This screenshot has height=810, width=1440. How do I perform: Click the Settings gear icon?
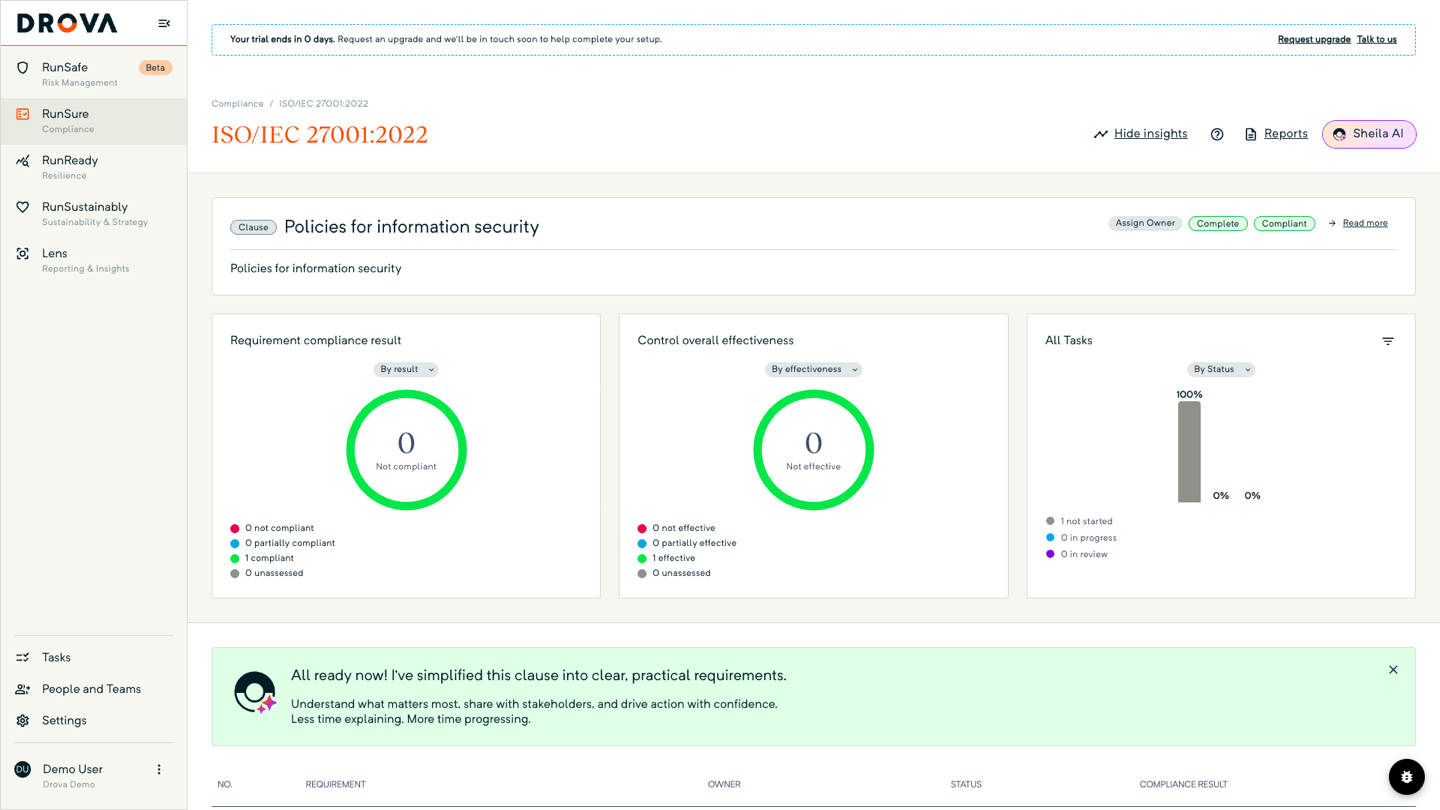pos(23,720)
